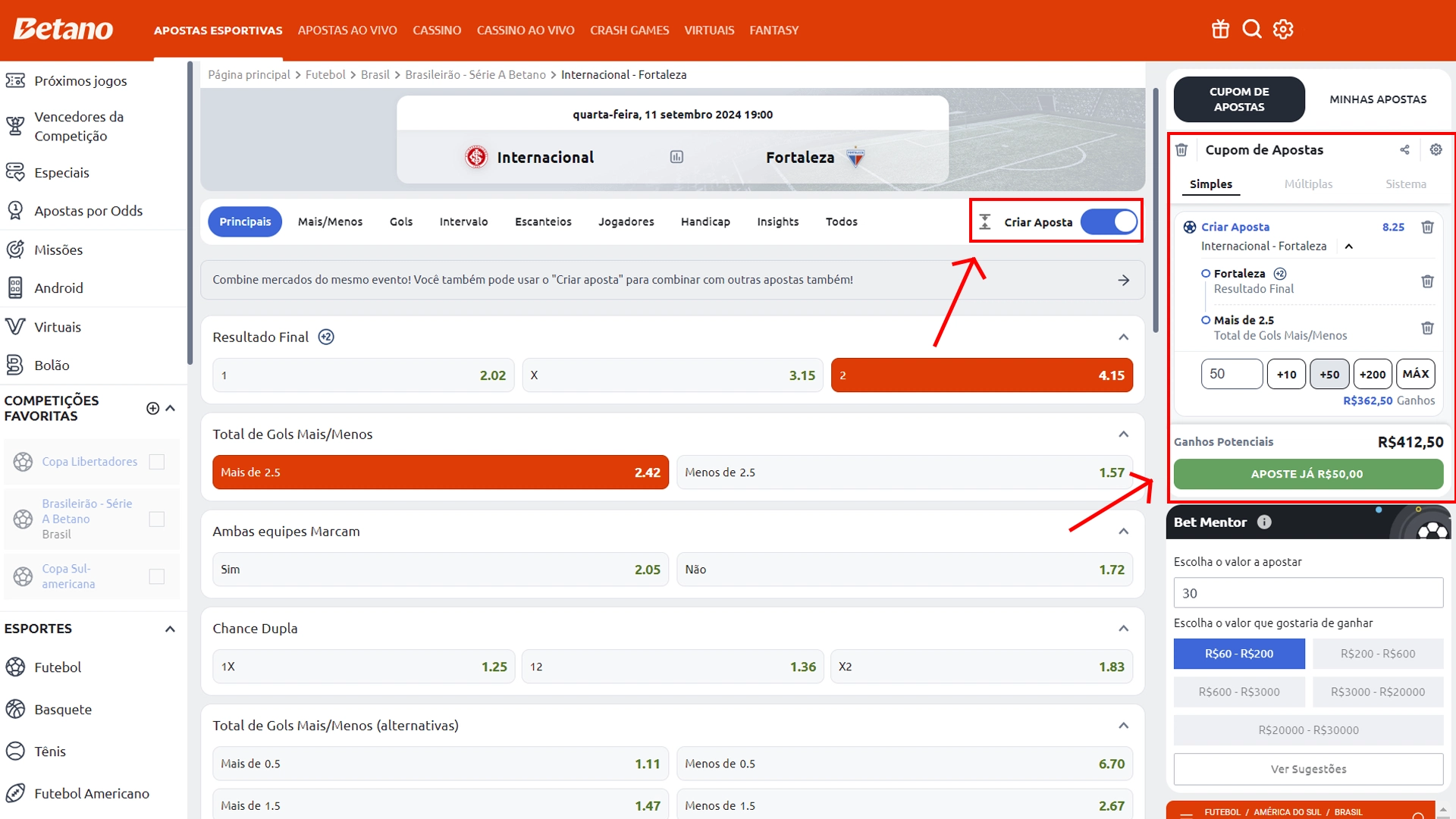The image size is (1456, 819).
Task: Open the Brasileirão - Série A Betano breadcrumb
Action: coord(475,74)
